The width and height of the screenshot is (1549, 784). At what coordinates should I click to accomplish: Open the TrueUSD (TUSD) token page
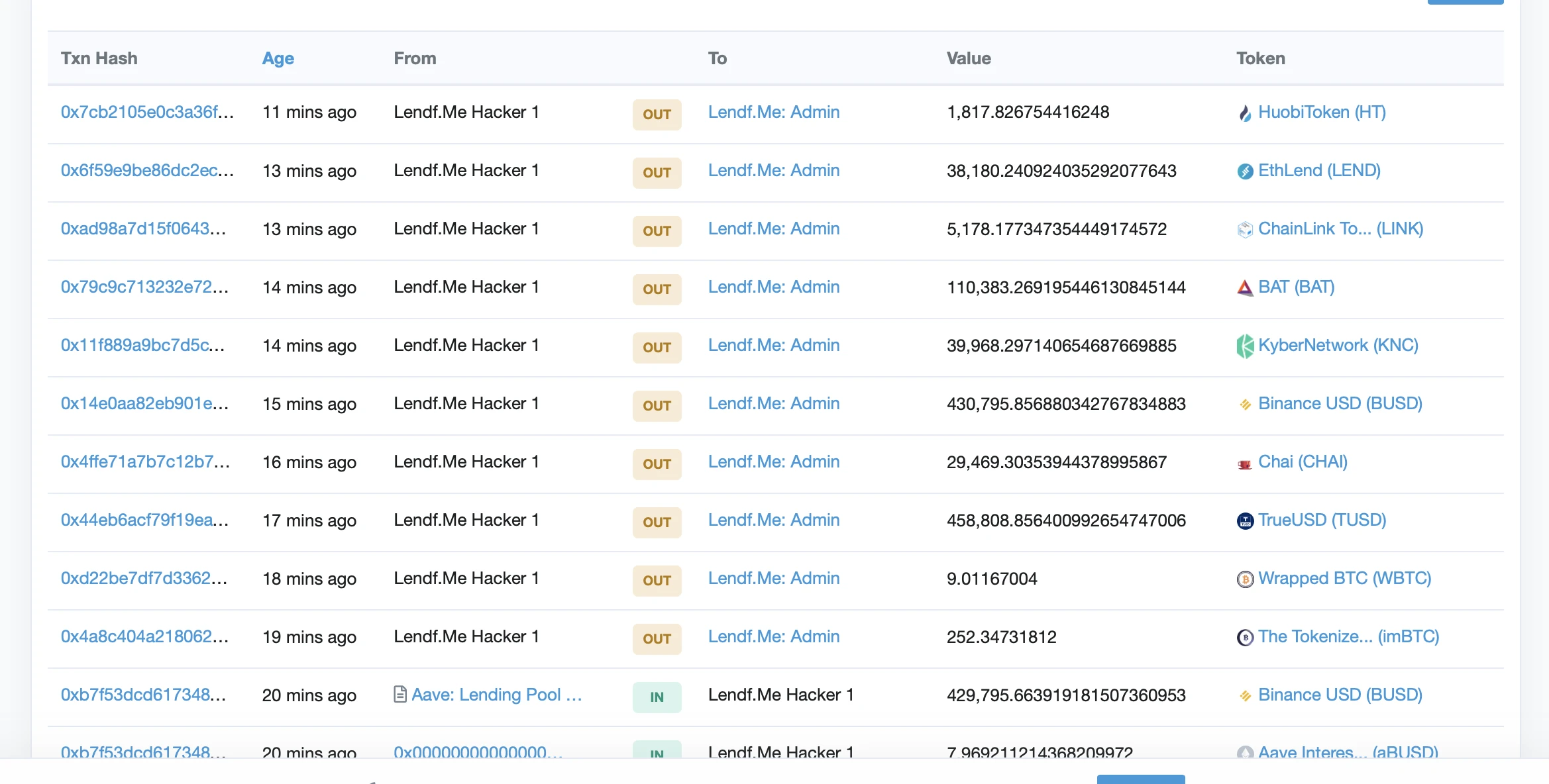[x=1322, y=520]
